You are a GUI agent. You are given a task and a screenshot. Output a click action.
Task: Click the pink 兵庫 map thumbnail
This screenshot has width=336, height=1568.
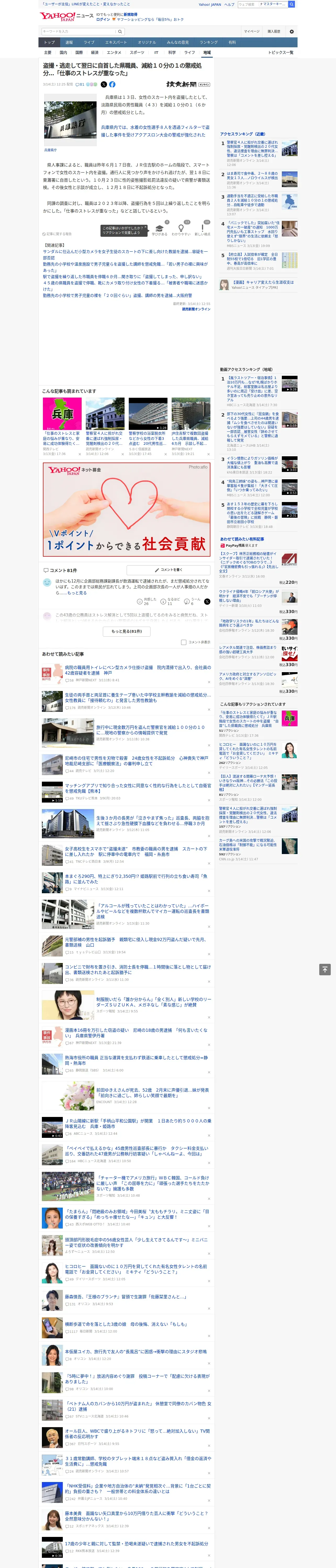click(x=62, y=414)
